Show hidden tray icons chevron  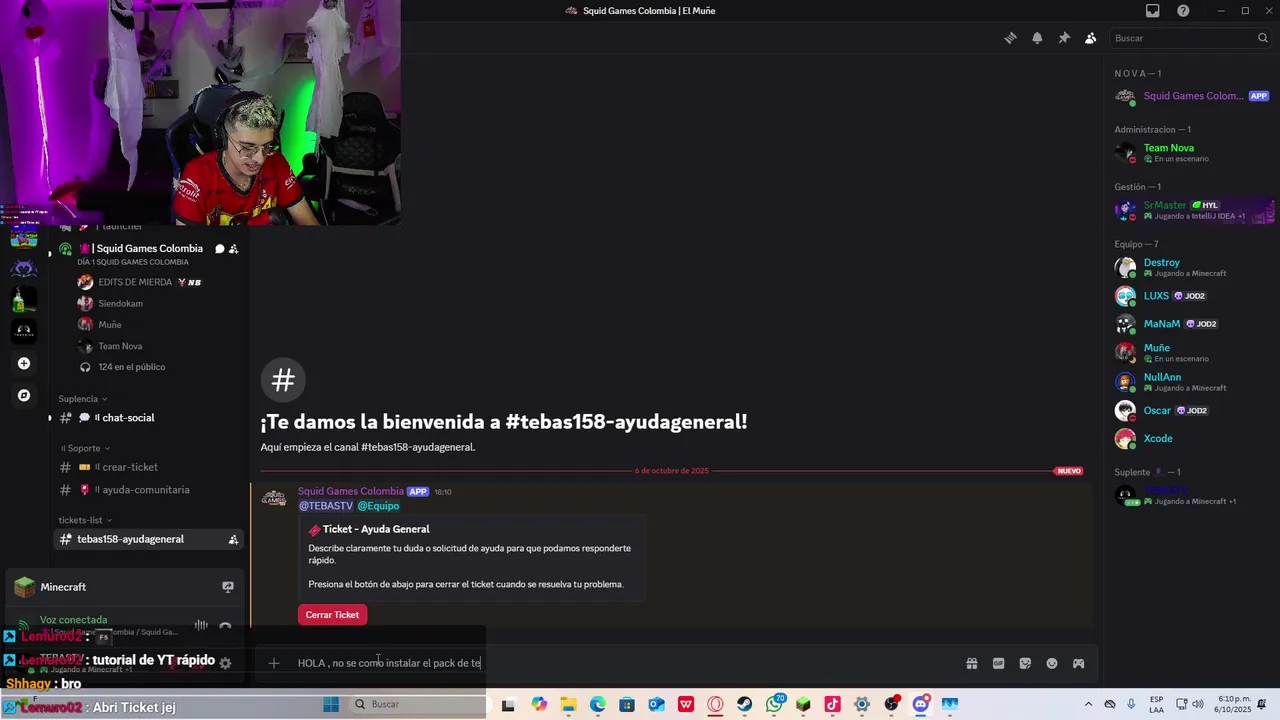click(x=1088, y=704)
